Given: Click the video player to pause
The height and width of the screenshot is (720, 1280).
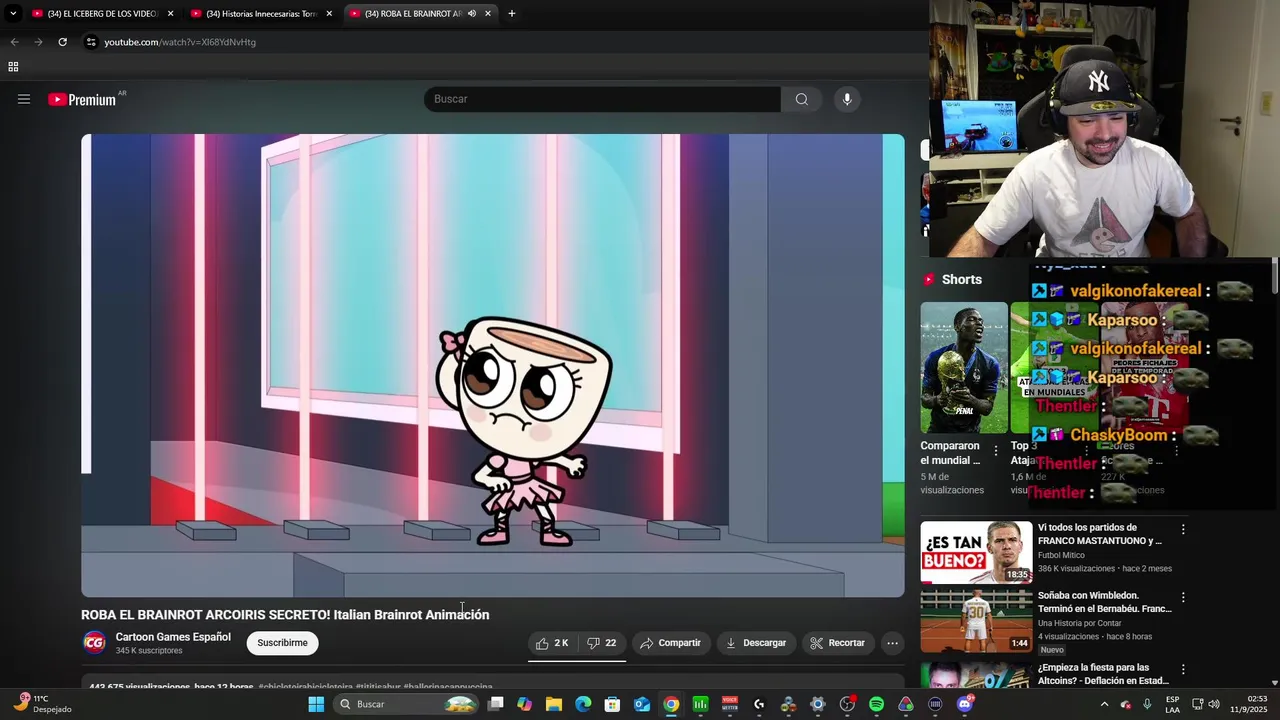Looking at the screenshot, I should (493, 366).
